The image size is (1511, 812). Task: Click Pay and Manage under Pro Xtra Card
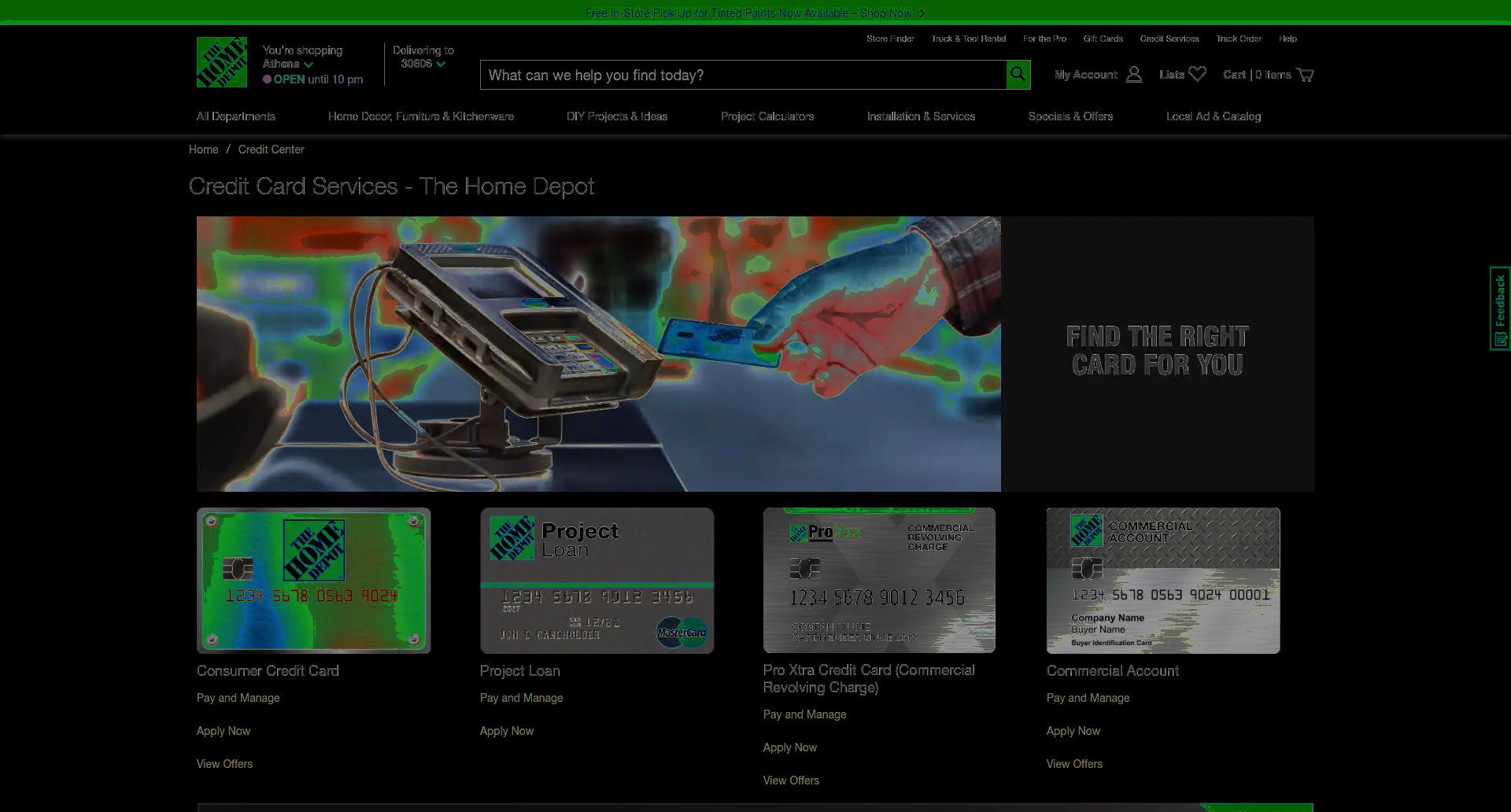[x=805, y=714]
